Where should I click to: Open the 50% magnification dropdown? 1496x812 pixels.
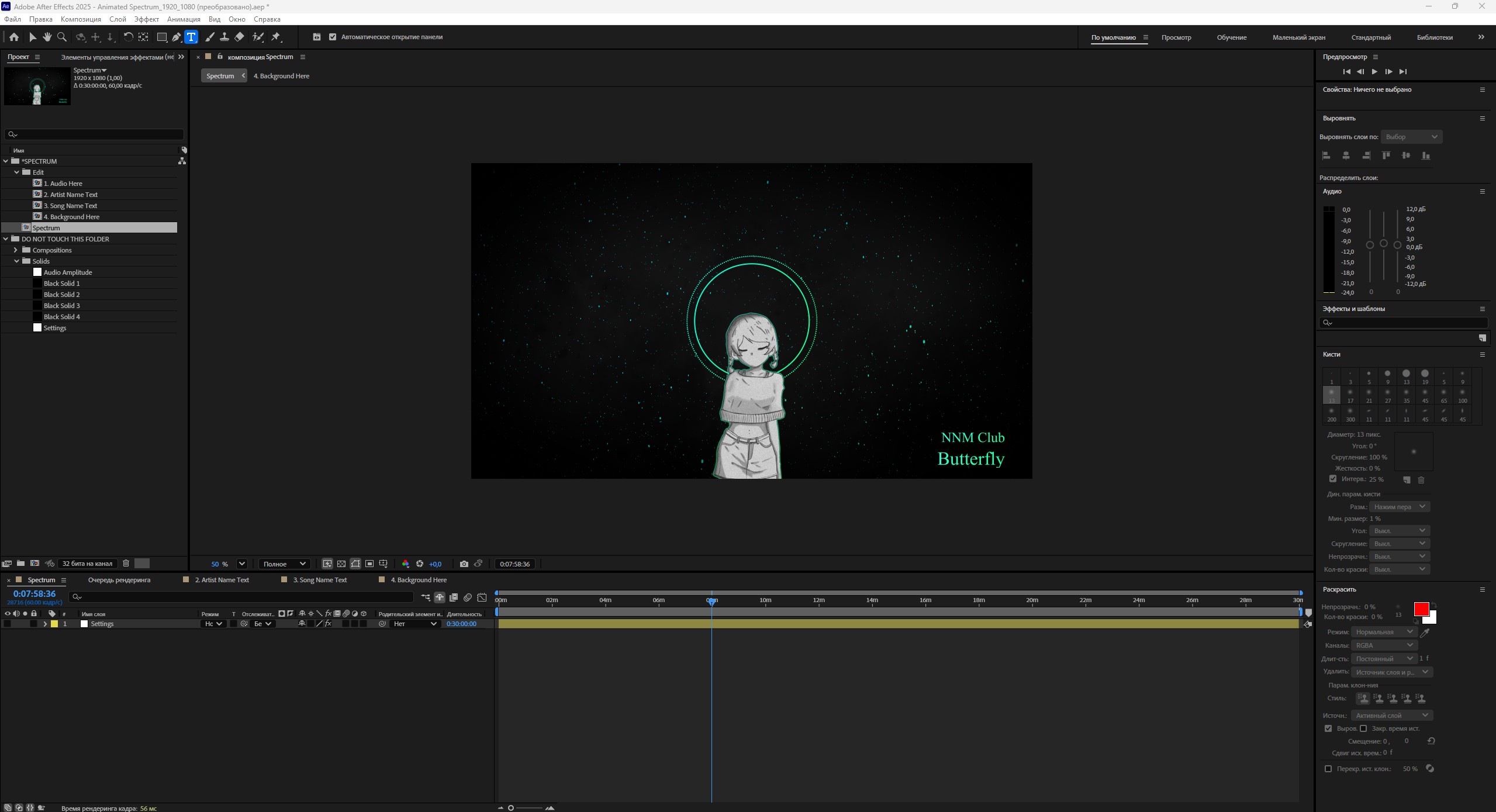[x=241, y=564]
